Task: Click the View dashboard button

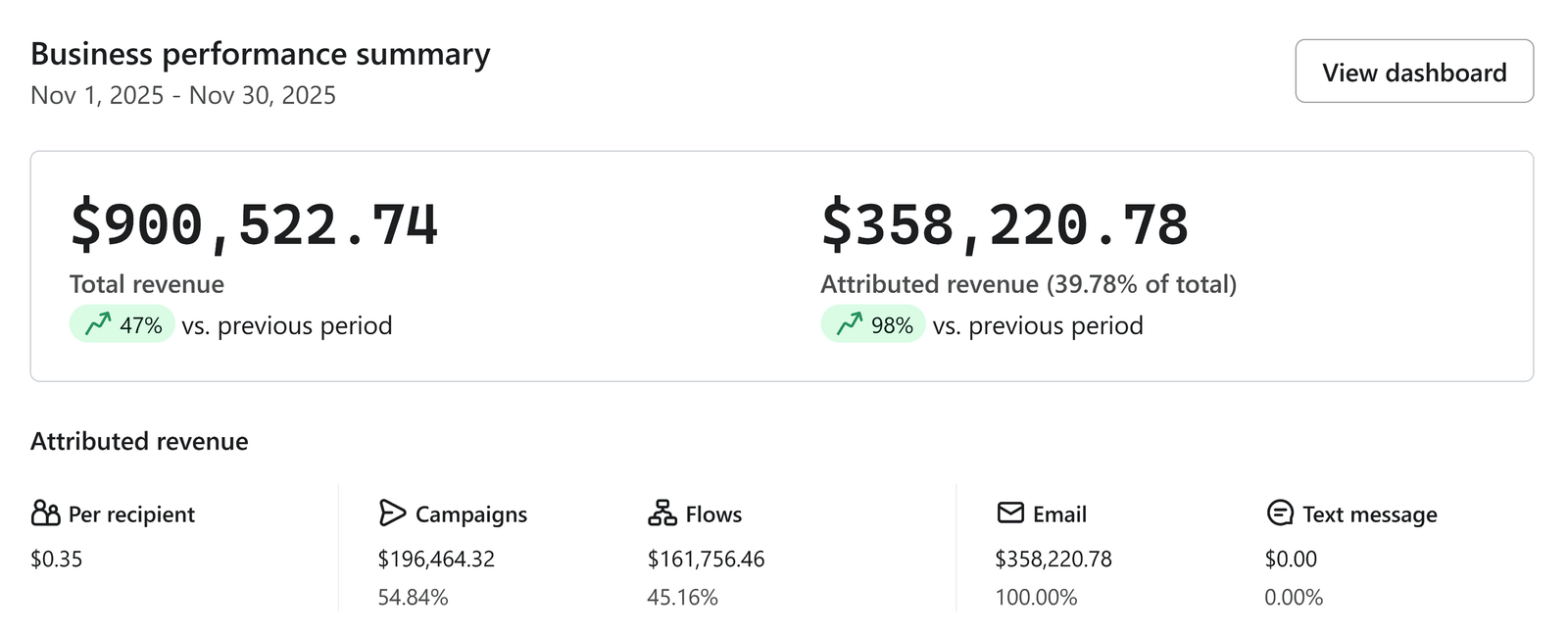Action: [1413, 72]
